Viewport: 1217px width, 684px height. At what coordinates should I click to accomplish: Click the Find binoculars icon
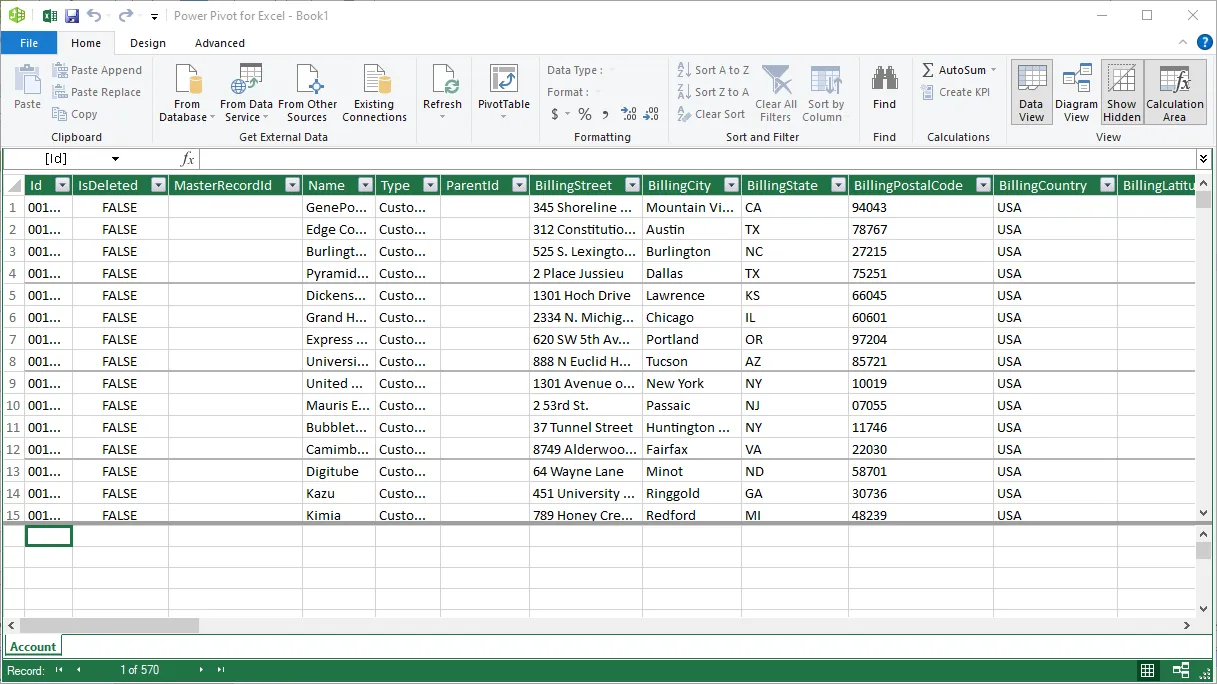tap(884, 81)
